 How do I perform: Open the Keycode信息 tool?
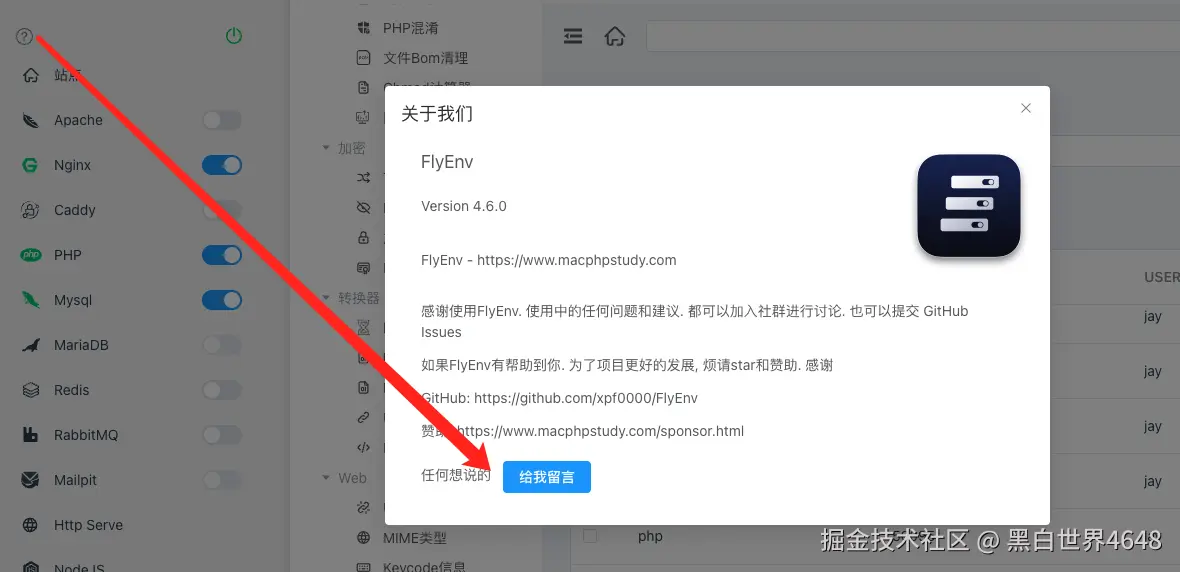(424, 567)
